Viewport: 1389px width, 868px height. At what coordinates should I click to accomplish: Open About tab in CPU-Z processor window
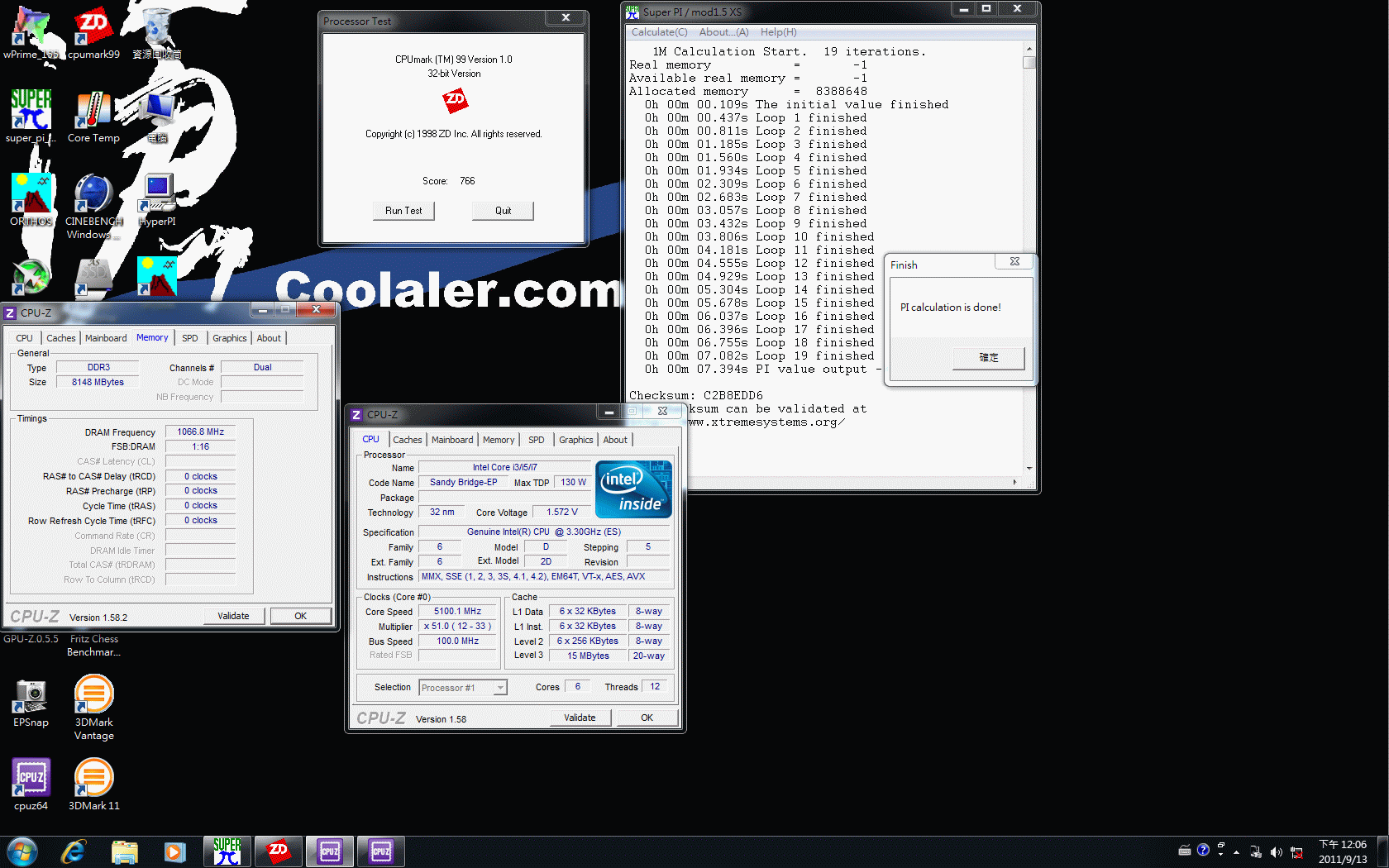615,440
